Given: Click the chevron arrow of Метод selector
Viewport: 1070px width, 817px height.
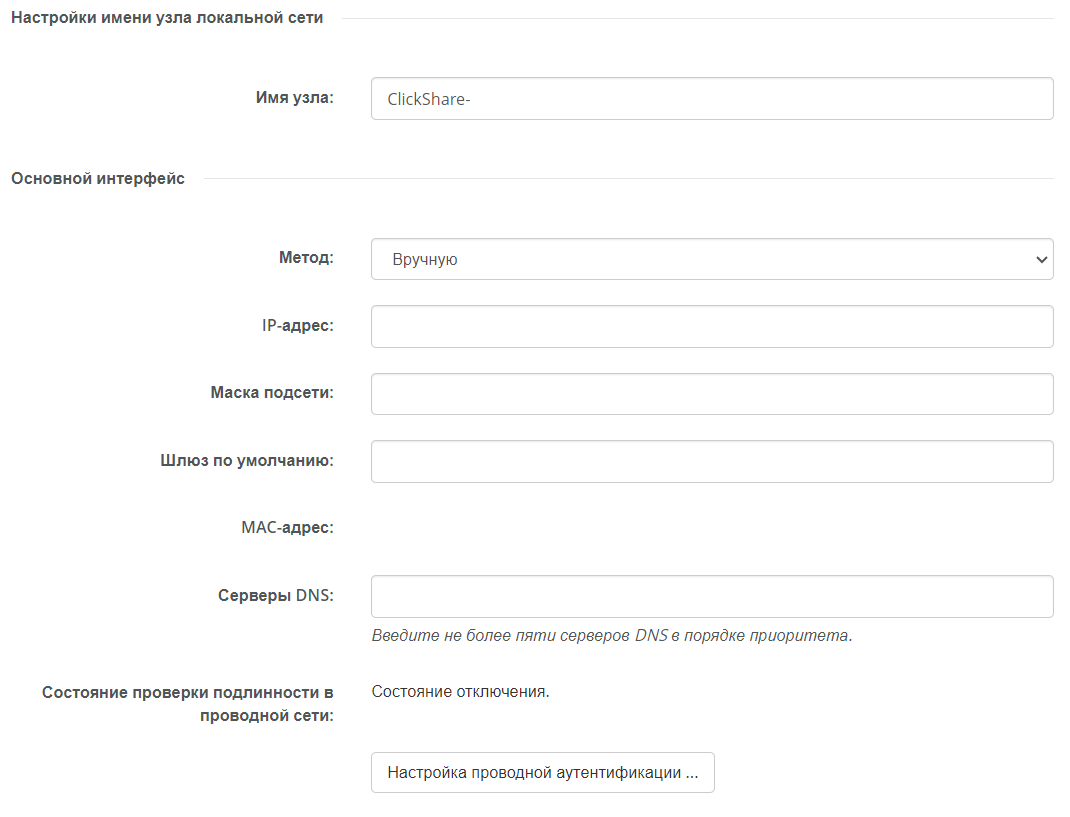Looking at the screenshot, I should coord(1041,259).
